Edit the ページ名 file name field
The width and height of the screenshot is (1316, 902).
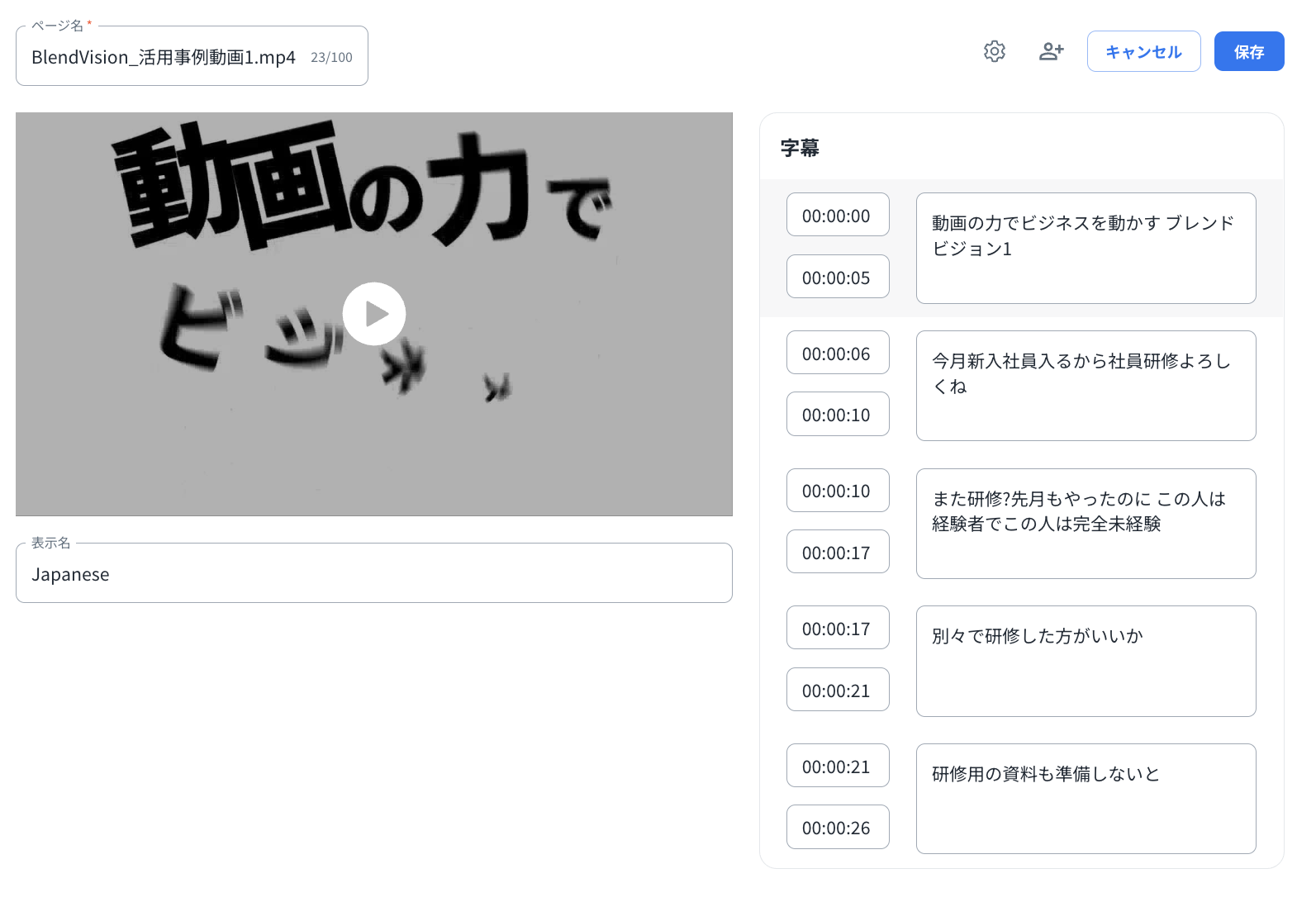tap(165, 57)
